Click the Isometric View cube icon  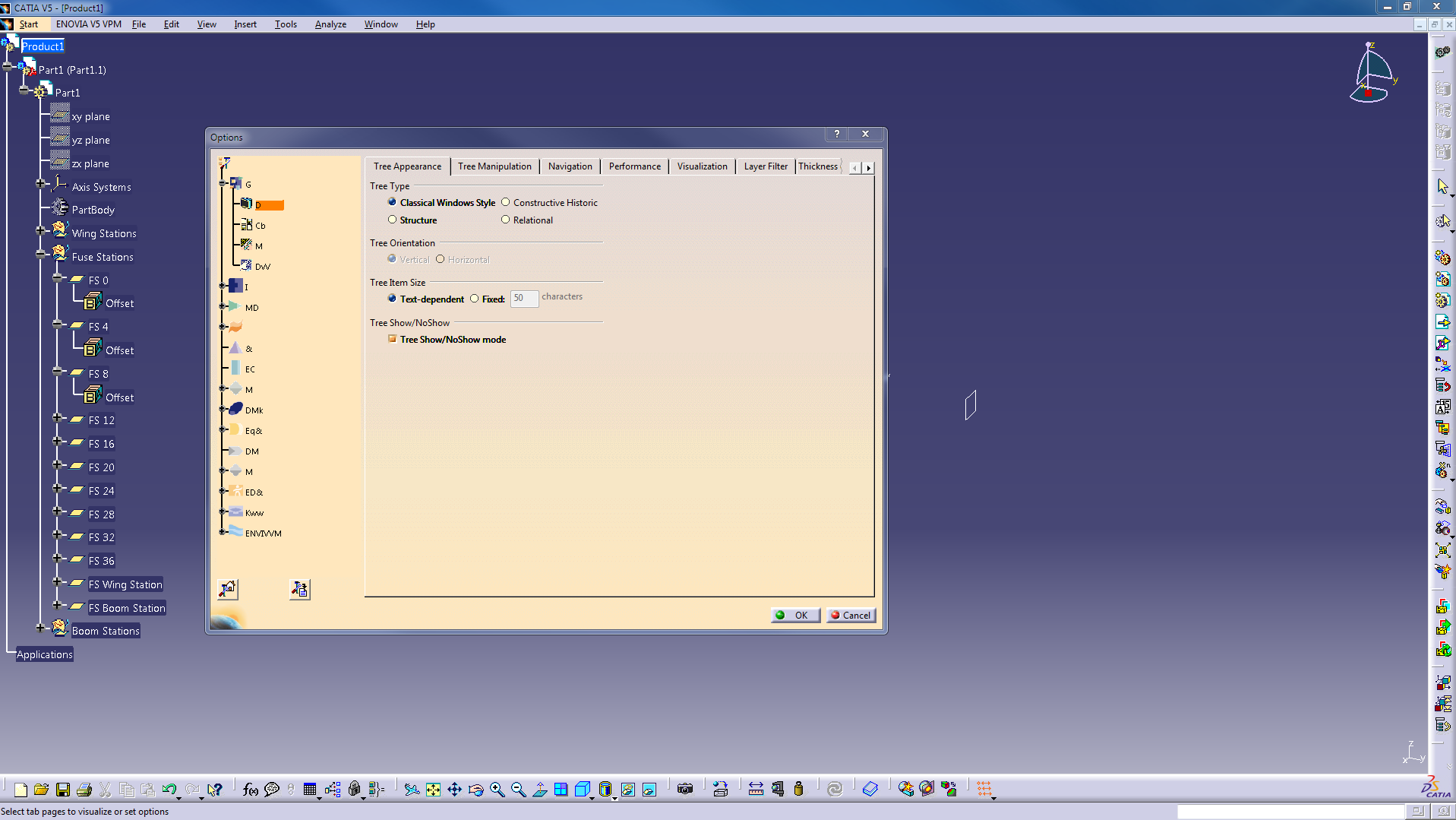583,790
